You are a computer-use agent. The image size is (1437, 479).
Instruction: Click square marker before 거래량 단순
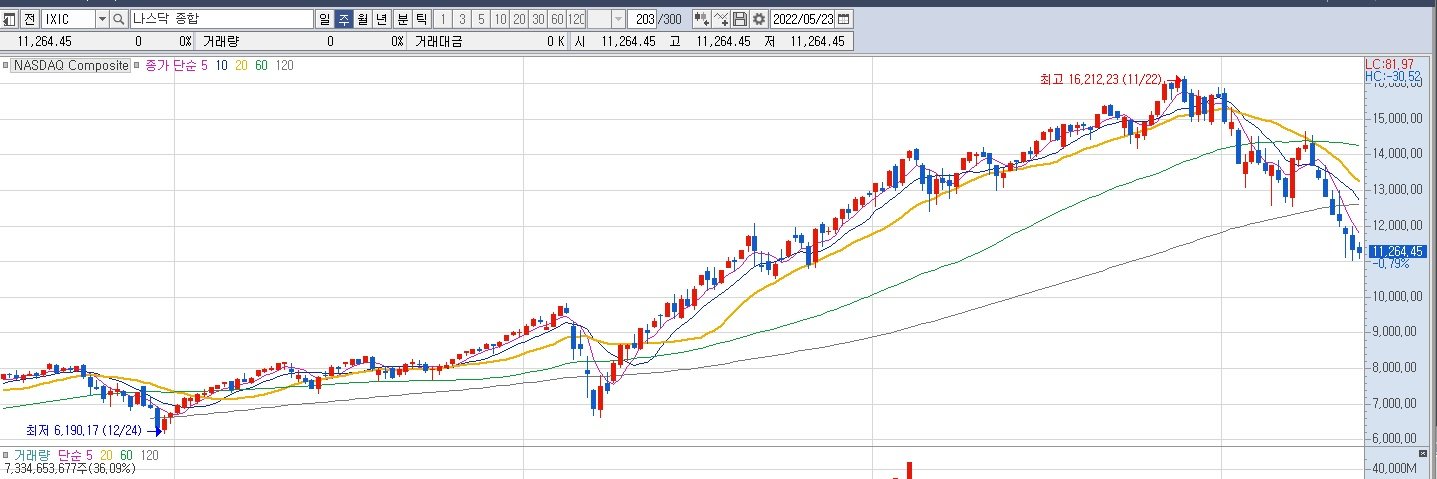tap(6, 455)
